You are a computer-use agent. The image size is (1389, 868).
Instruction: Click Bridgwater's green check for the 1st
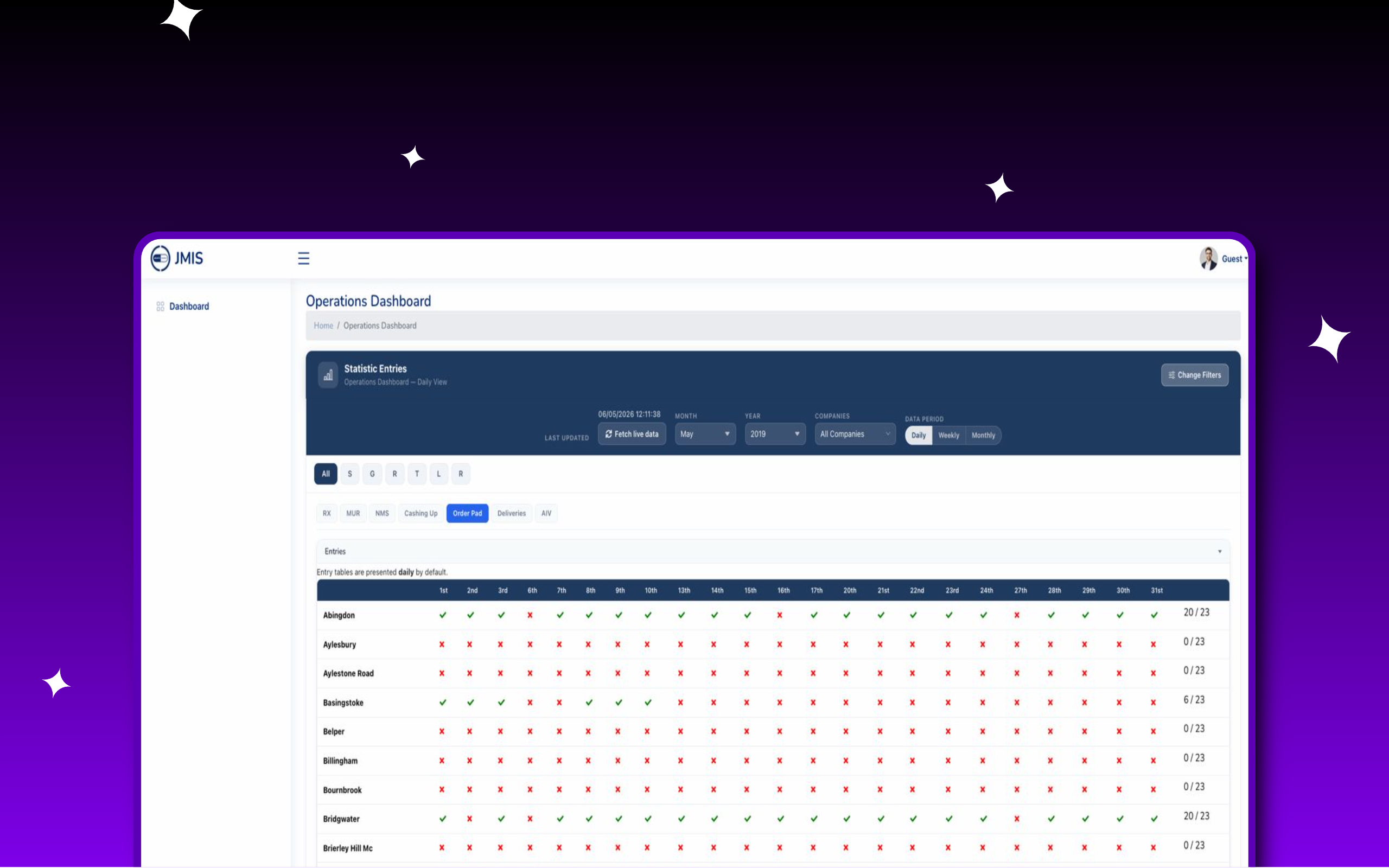click(x=443, y=819)
